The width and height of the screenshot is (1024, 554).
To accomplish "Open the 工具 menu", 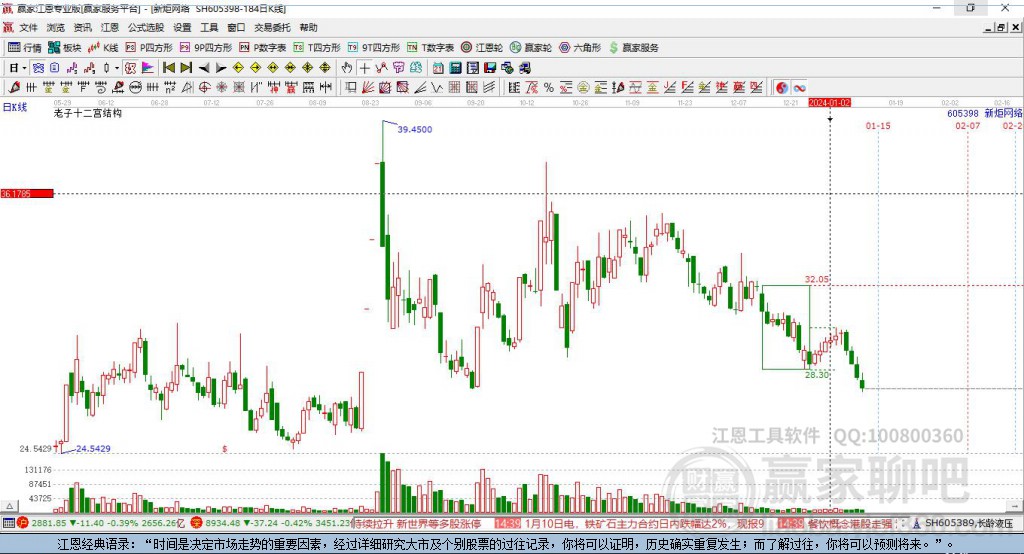I will [x=209, y=27].
